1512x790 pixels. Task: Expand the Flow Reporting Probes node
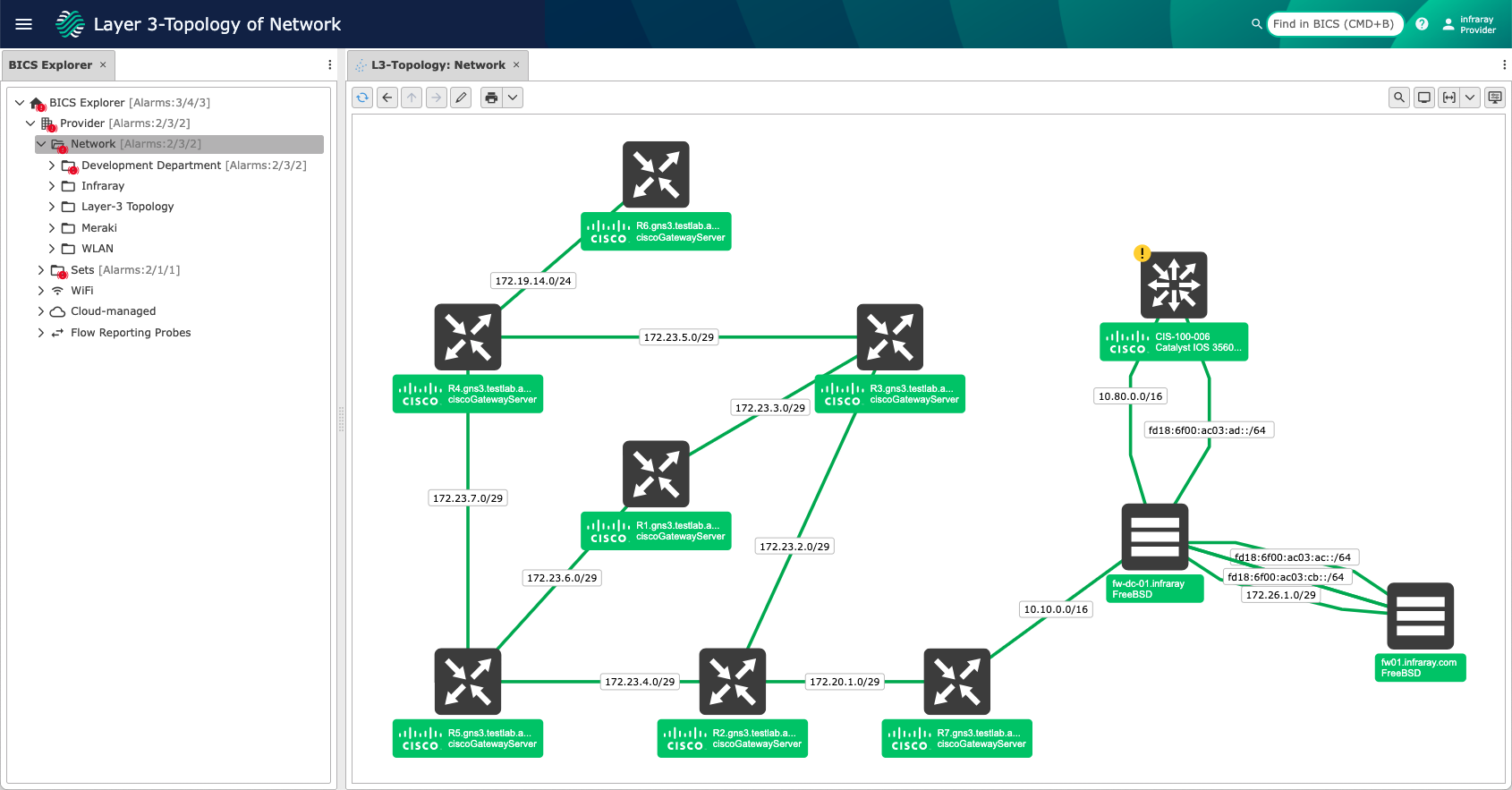click(x=41, y=333)
